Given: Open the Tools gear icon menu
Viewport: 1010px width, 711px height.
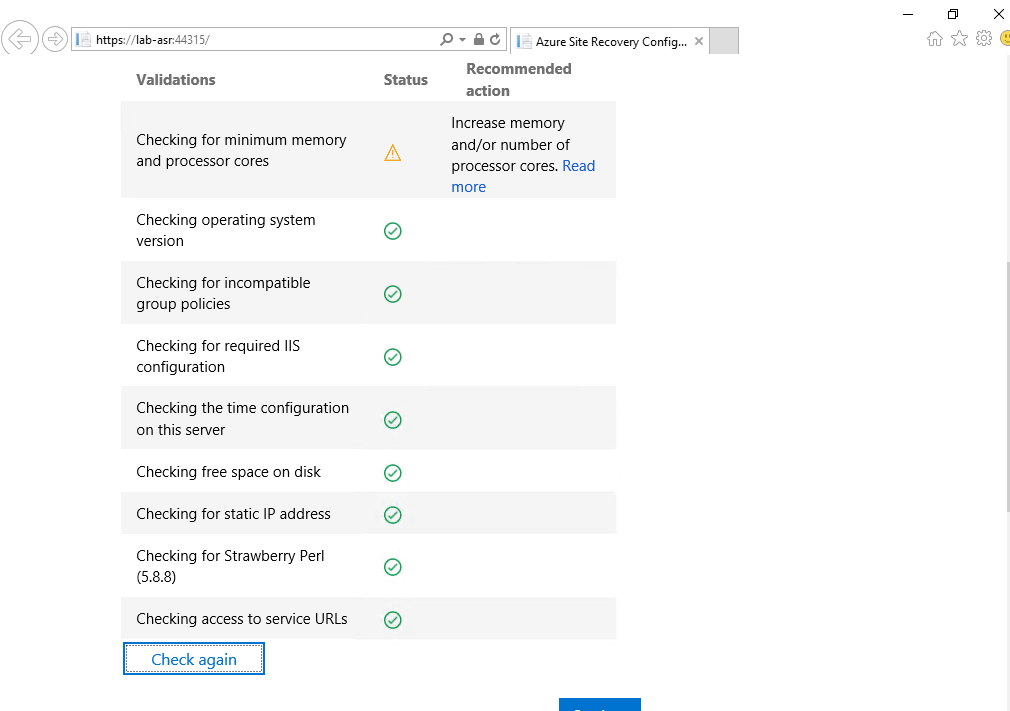Looking at the screenshot, I should coord(983,39).
